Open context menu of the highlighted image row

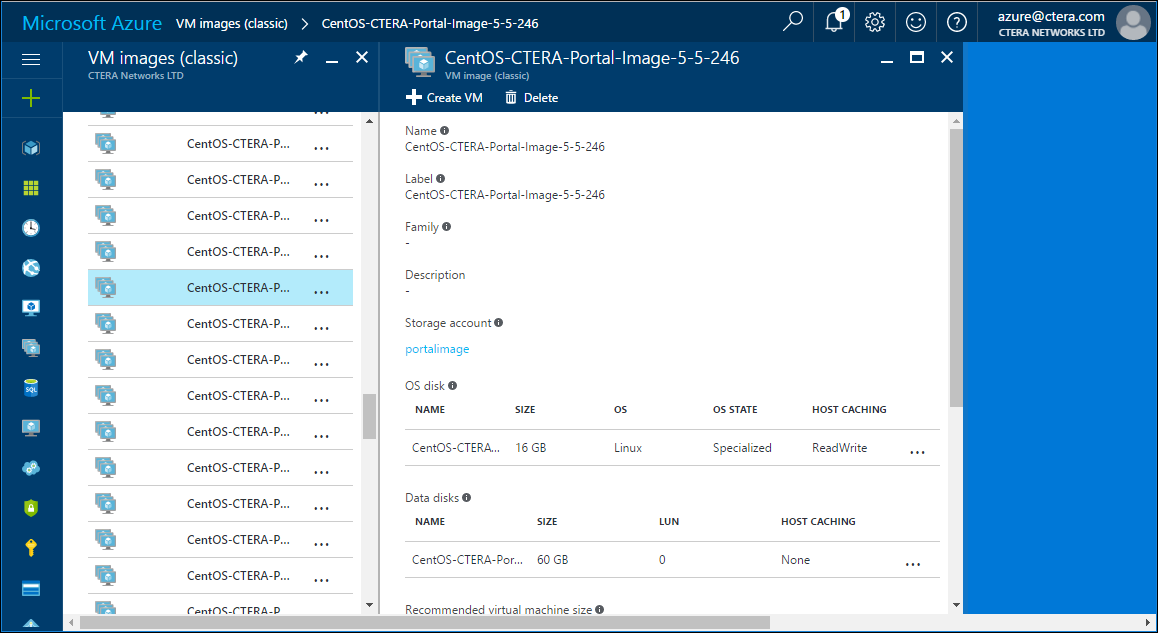[x=321, y=292]
